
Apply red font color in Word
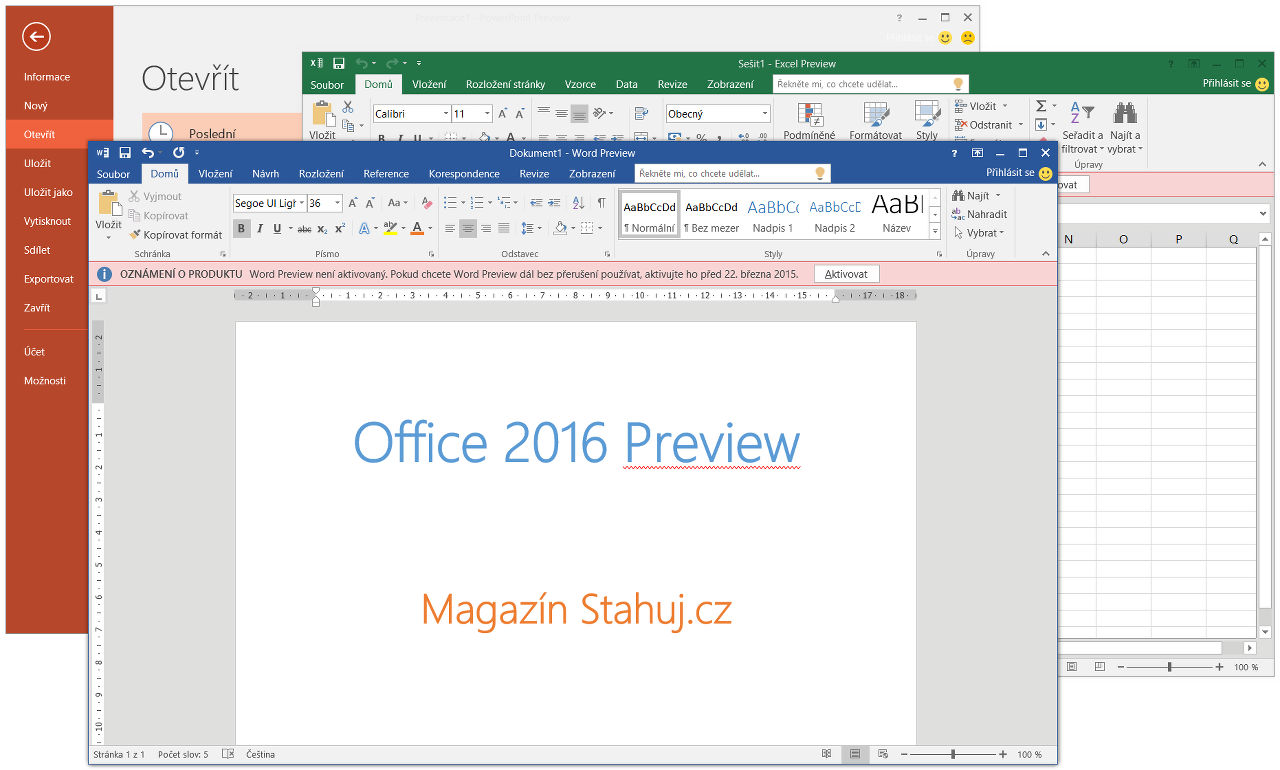pos(417,229)
